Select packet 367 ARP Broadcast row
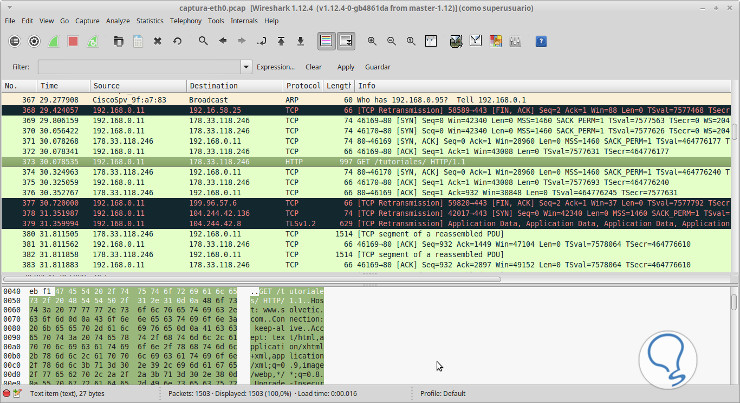Image resolution: width=740 pixels, height=403 pixels. [366, 100]
